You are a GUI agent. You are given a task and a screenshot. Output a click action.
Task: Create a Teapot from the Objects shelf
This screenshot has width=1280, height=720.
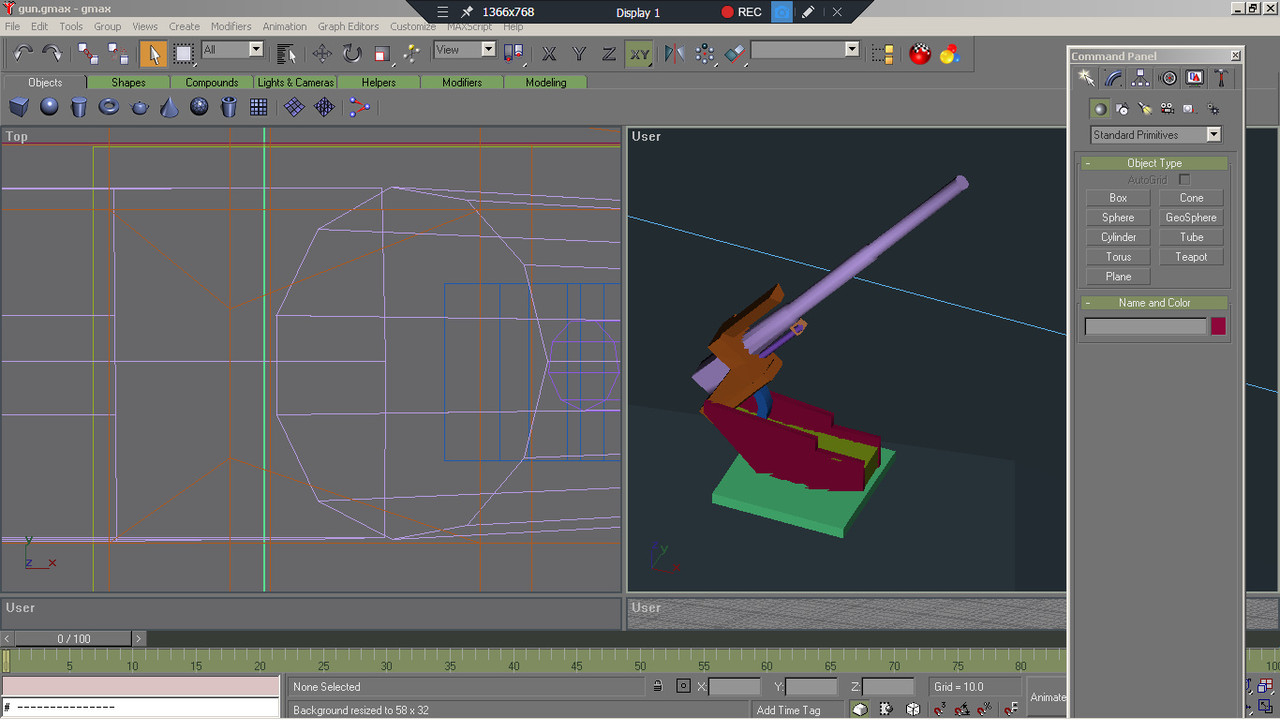(x=139, y=107)
